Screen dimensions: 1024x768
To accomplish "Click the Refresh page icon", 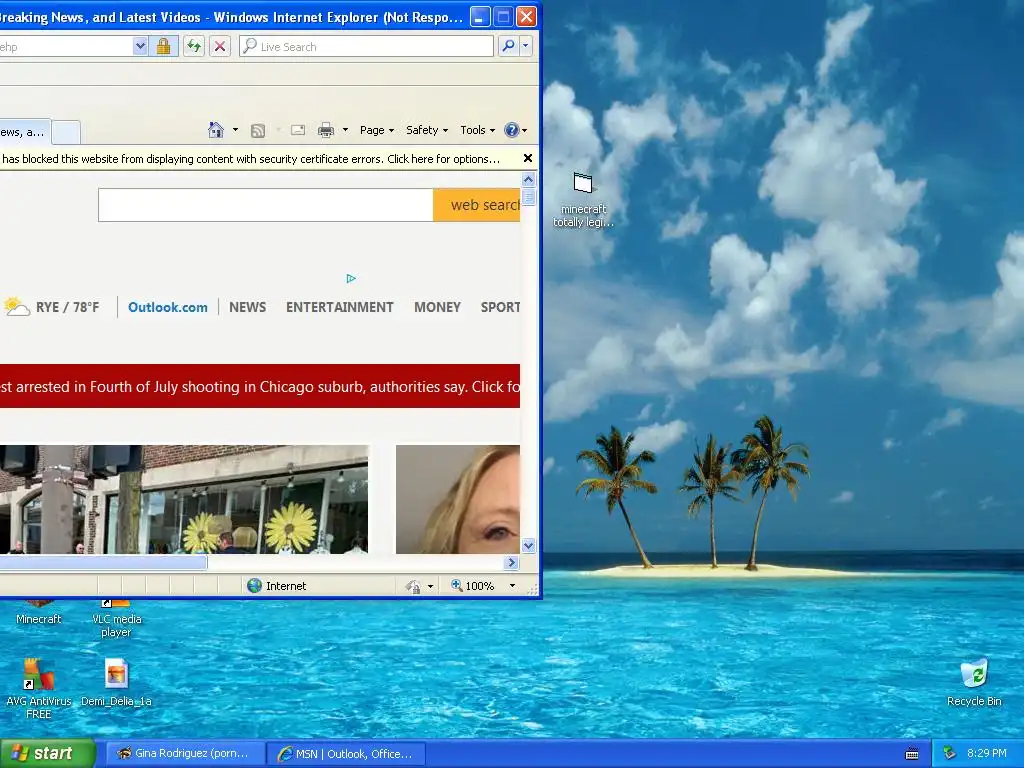I will [x=194, y=46].
